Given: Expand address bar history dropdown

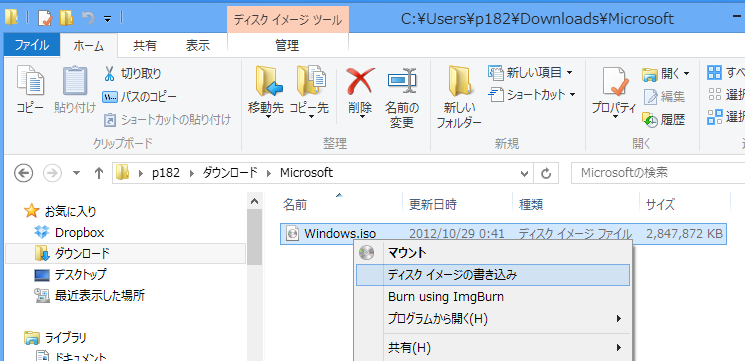Looking at the screenshot, I should [x=524, y=173].
